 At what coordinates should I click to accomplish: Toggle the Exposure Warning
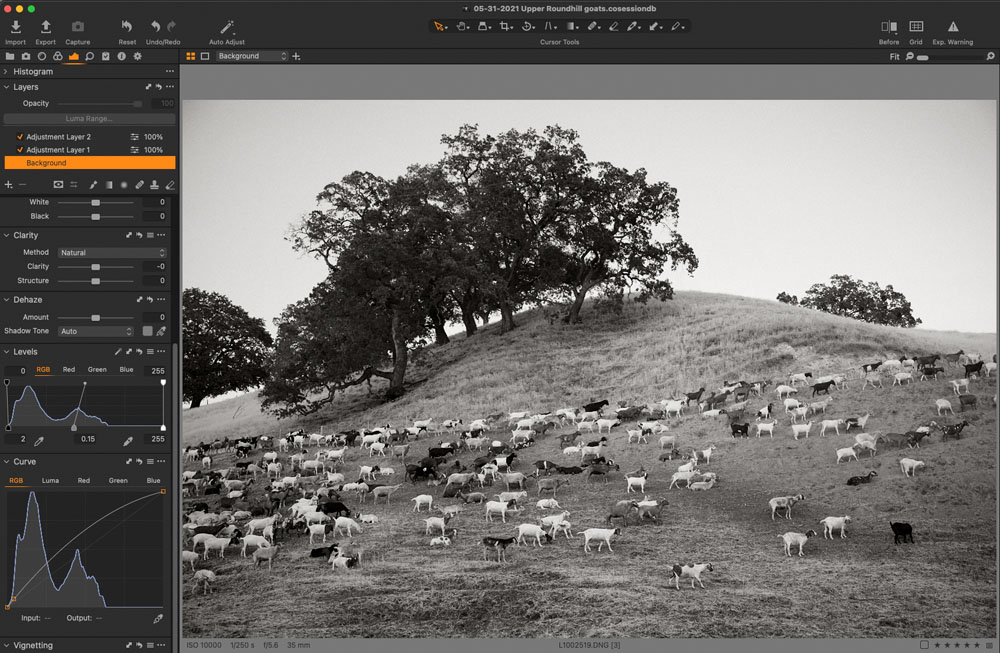coord(953,27)
